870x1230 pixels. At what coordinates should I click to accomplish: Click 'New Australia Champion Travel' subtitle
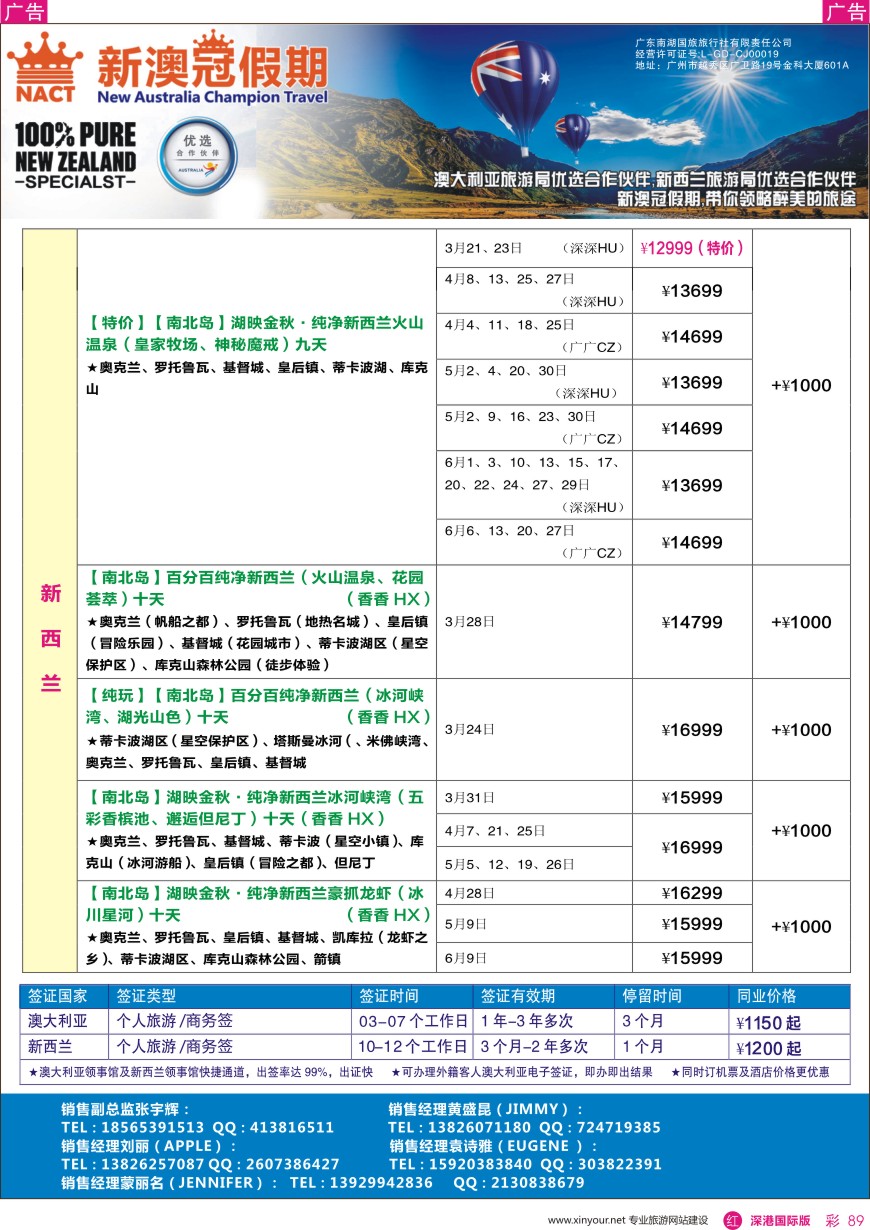212,98
